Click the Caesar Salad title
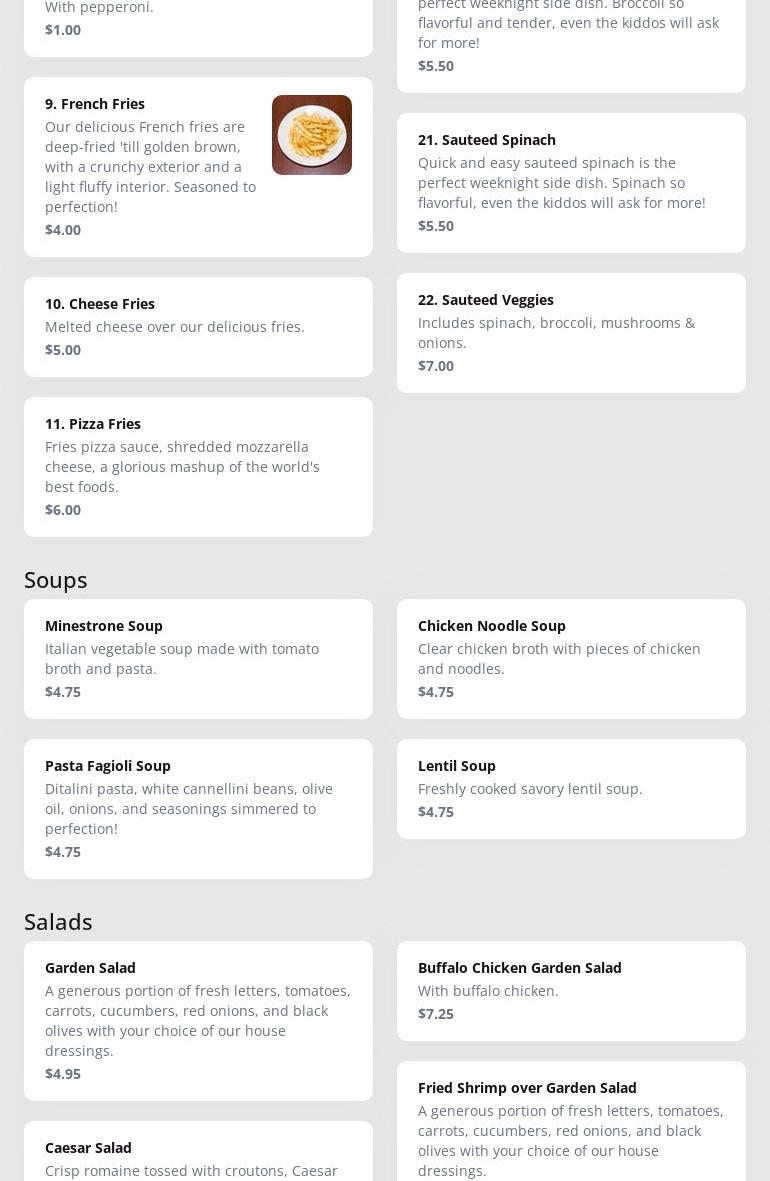Image resolution: width=770 pixels, height=1181 pixels. click(88, 1148)
